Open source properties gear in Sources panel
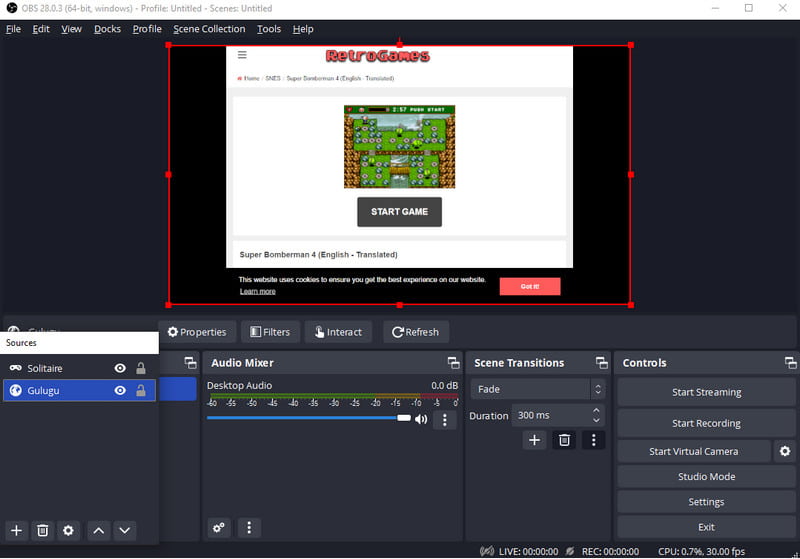The image size is (800, 559). click(x=68, y=530)
